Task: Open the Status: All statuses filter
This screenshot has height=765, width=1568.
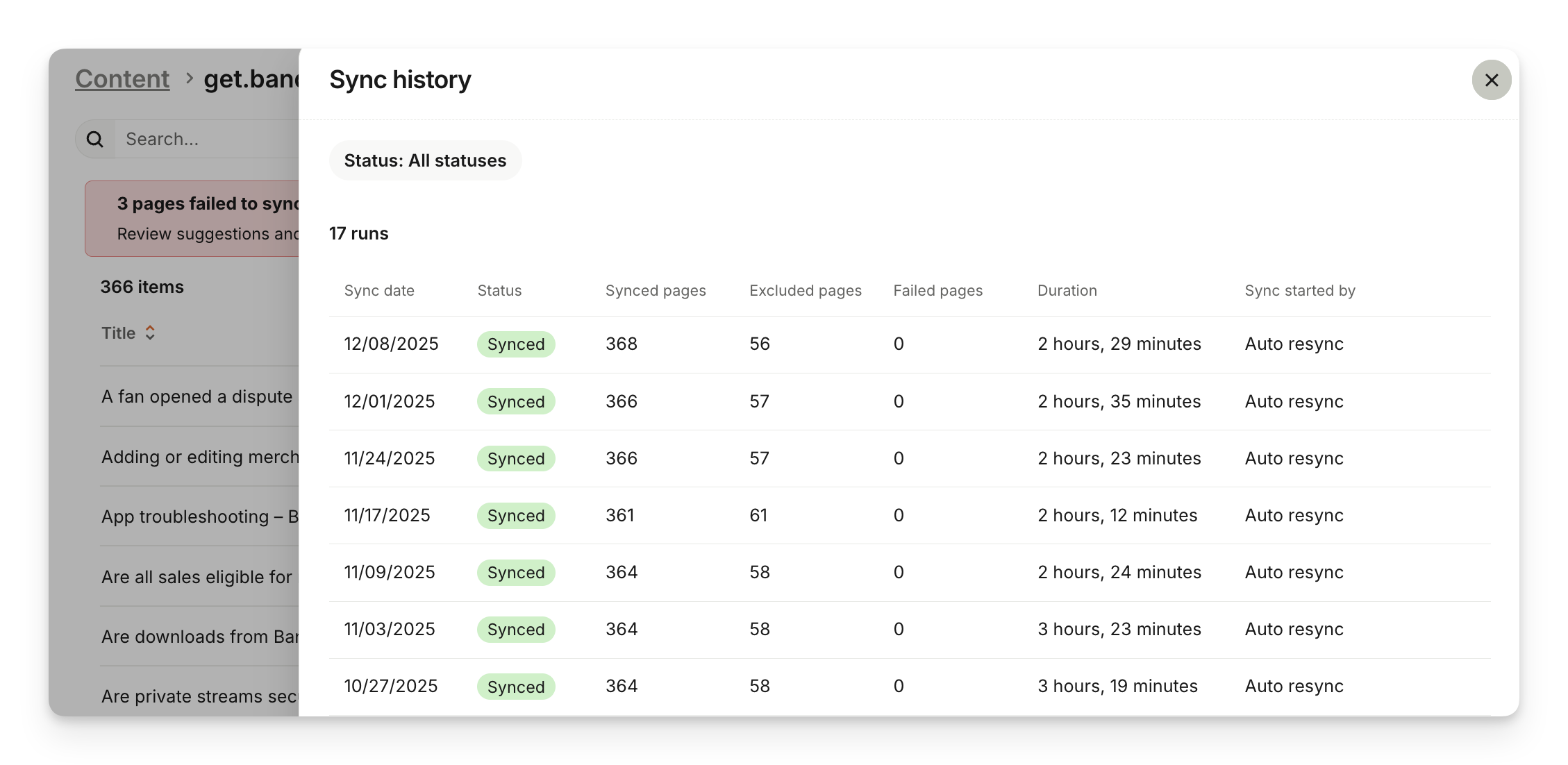Action: pos(425,160)
